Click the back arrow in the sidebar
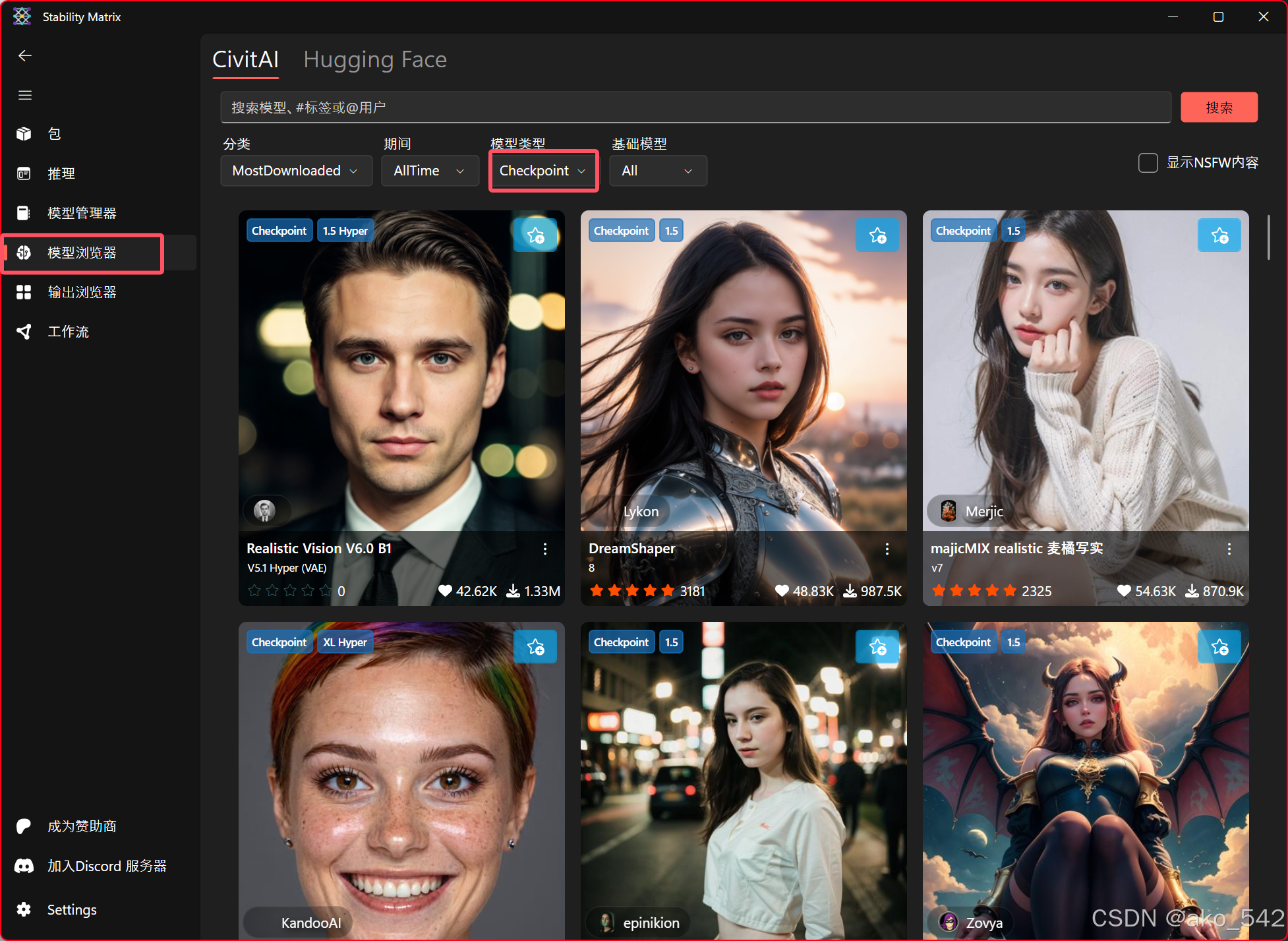This screenshot has height=941, width=1288. click(x=25, y=55)
